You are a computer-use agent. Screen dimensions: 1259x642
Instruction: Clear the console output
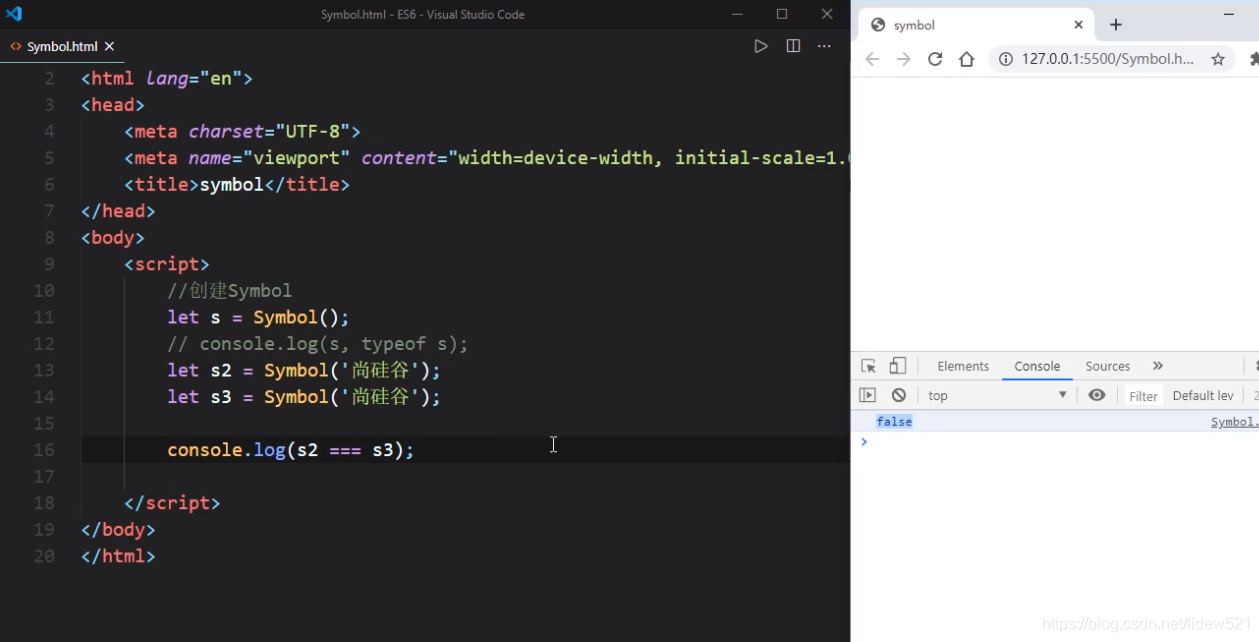899,395
